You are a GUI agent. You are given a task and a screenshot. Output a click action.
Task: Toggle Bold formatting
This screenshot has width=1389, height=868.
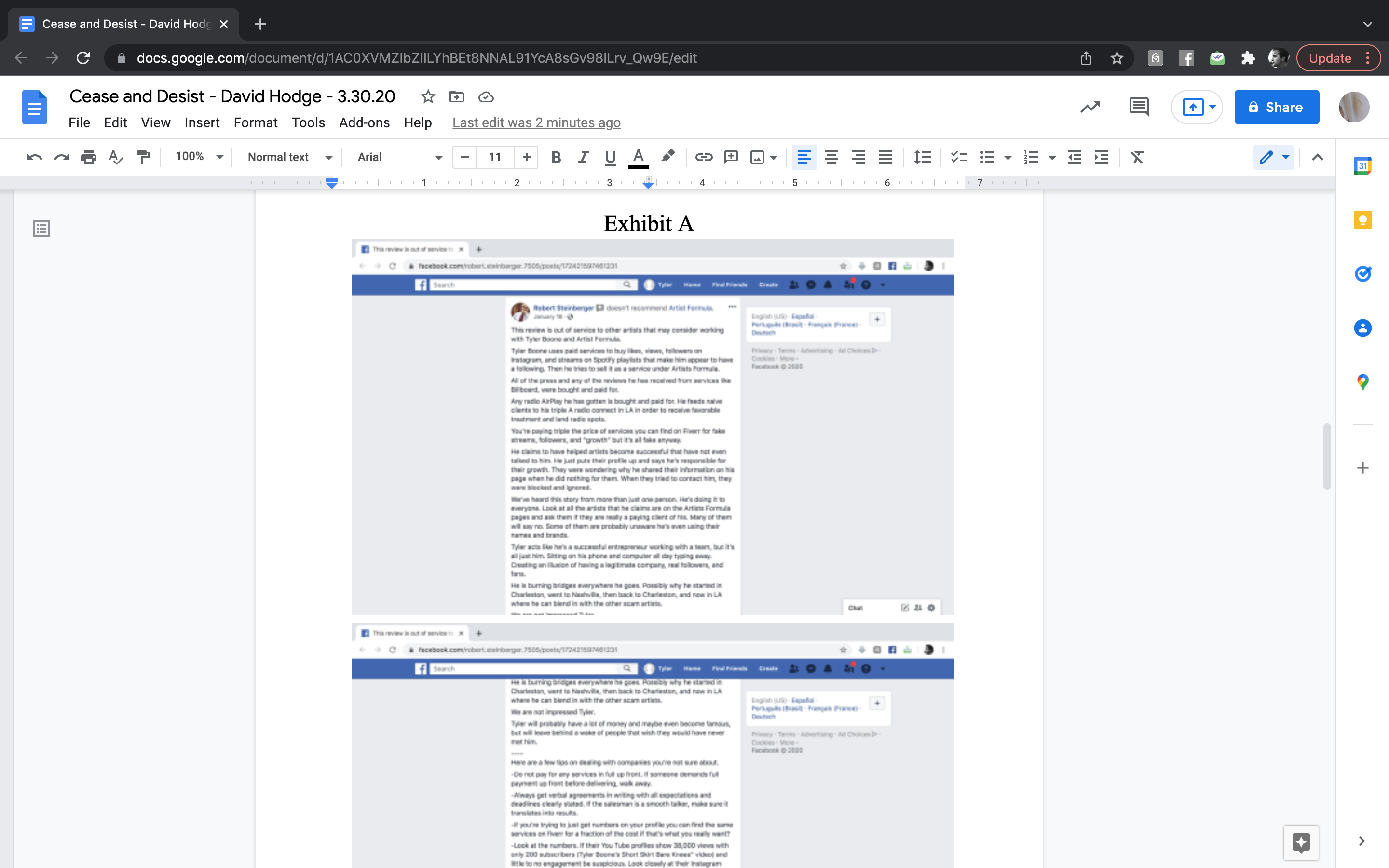[x=556, y=157]
